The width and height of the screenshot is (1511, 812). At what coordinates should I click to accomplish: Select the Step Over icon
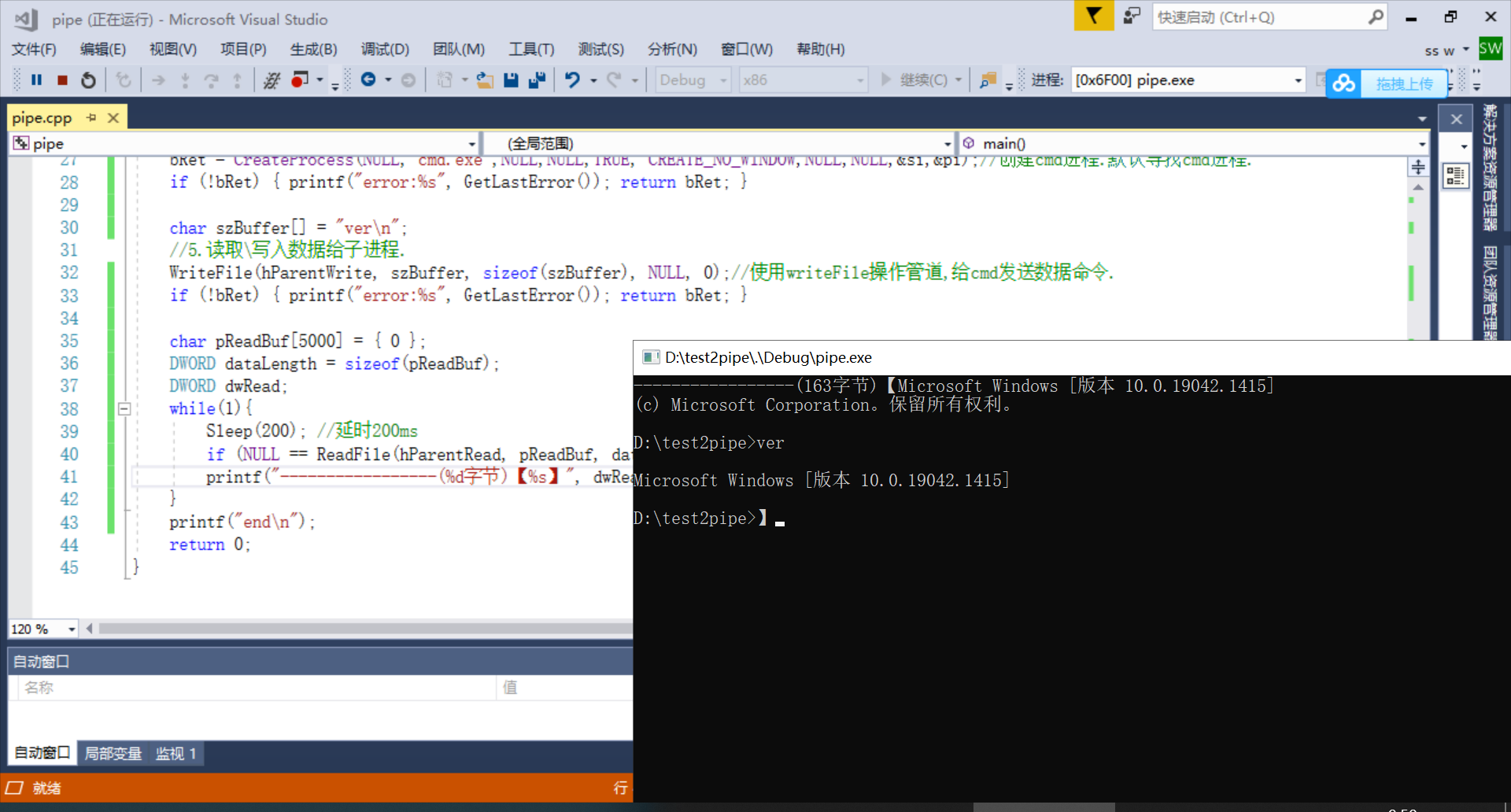point(210,79)
